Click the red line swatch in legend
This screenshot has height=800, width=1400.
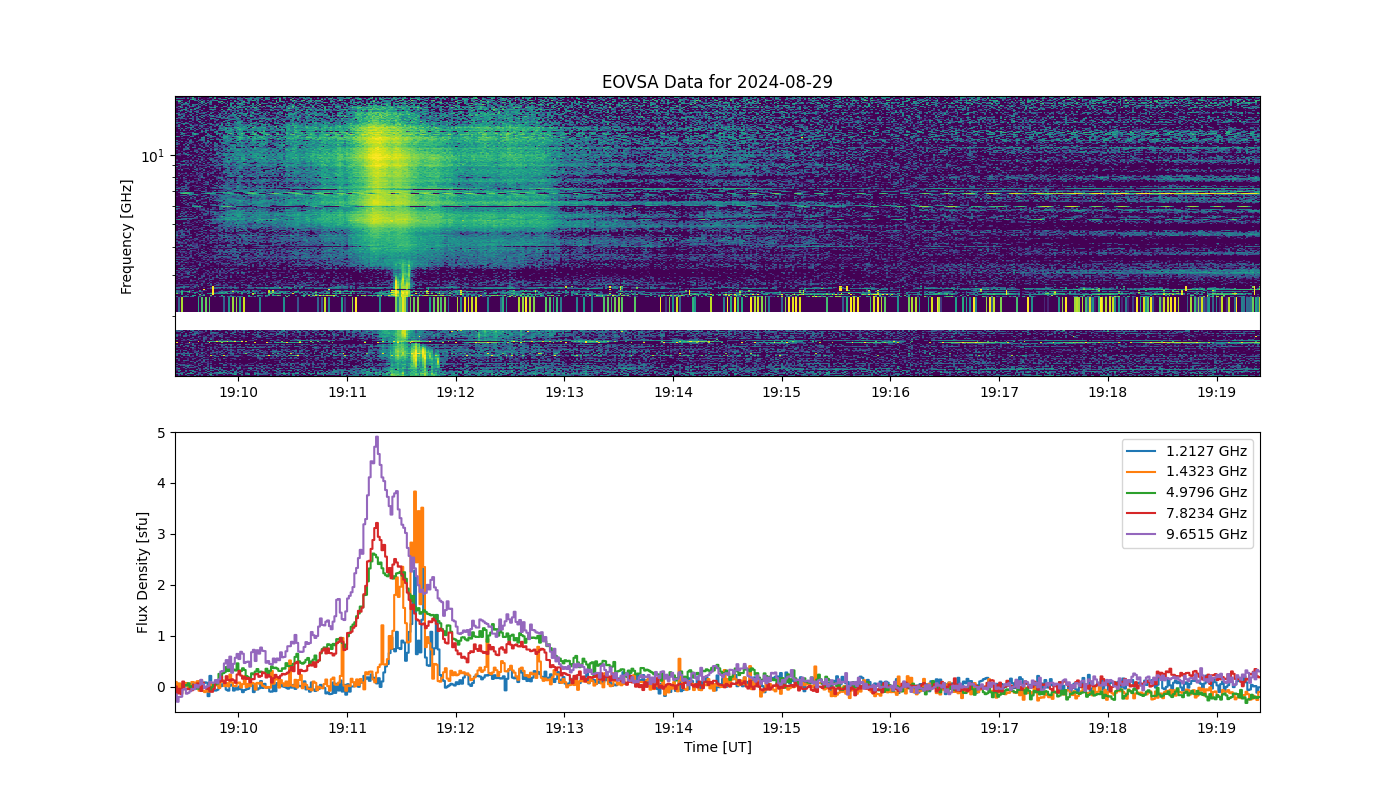1143,514
